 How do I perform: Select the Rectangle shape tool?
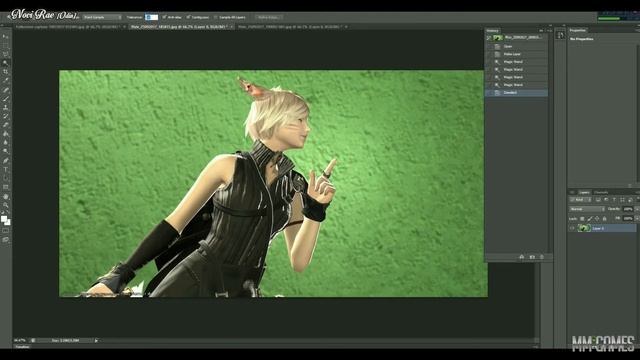[5, 187]
